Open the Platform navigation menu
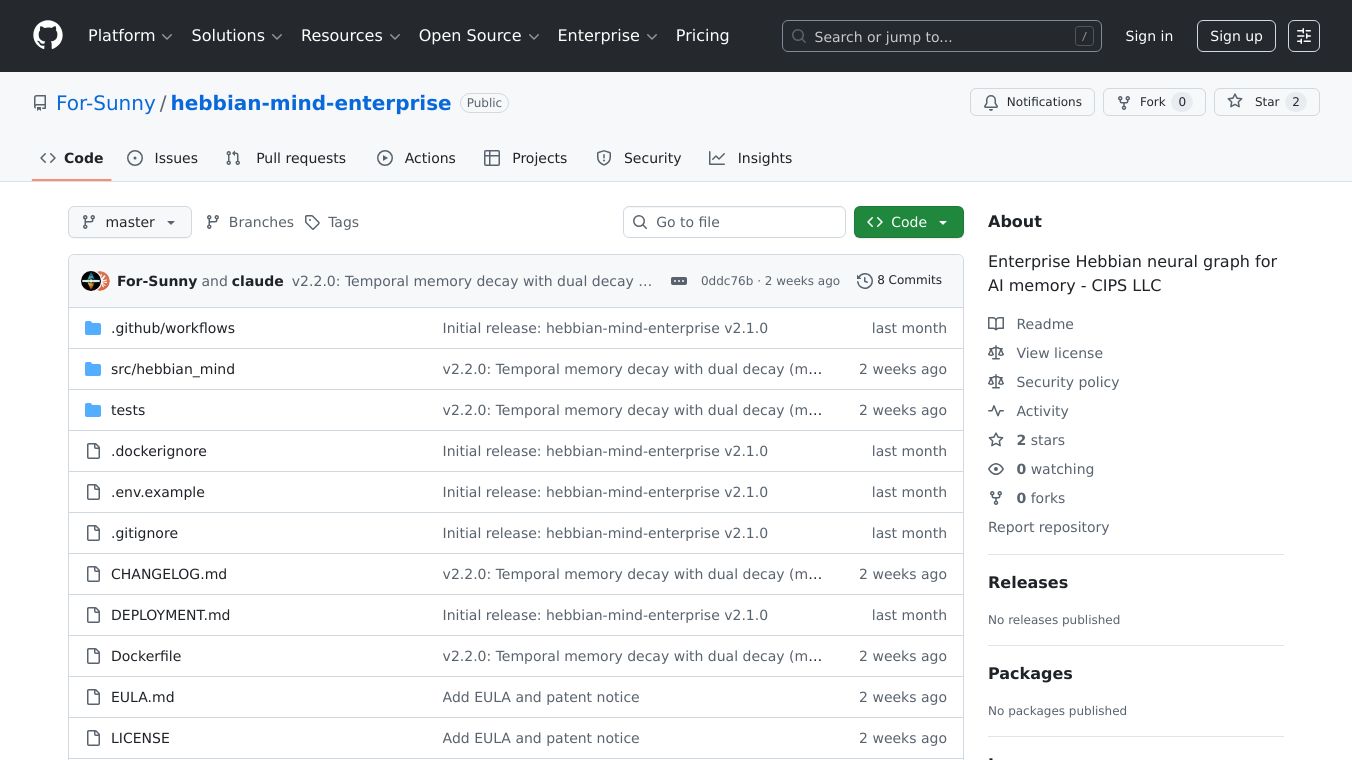1352x760 pixels. 130,36
